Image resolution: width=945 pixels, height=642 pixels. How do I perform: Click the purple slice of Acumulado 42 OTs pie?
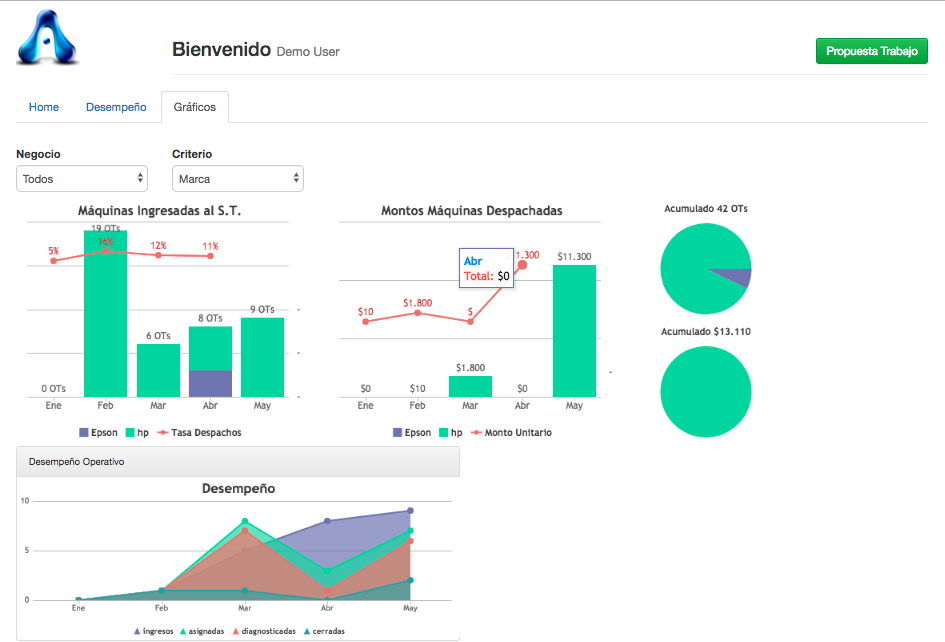[x=736, y=277]
